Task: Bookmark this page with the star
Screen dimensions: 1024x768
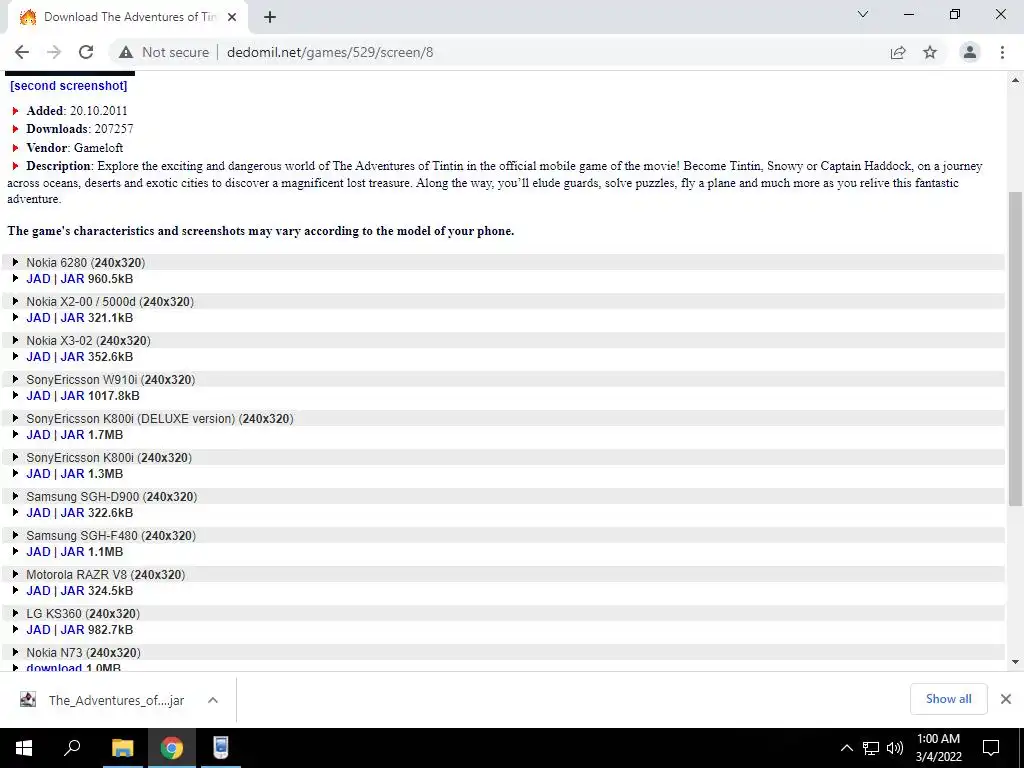Action: click(930, 52)
